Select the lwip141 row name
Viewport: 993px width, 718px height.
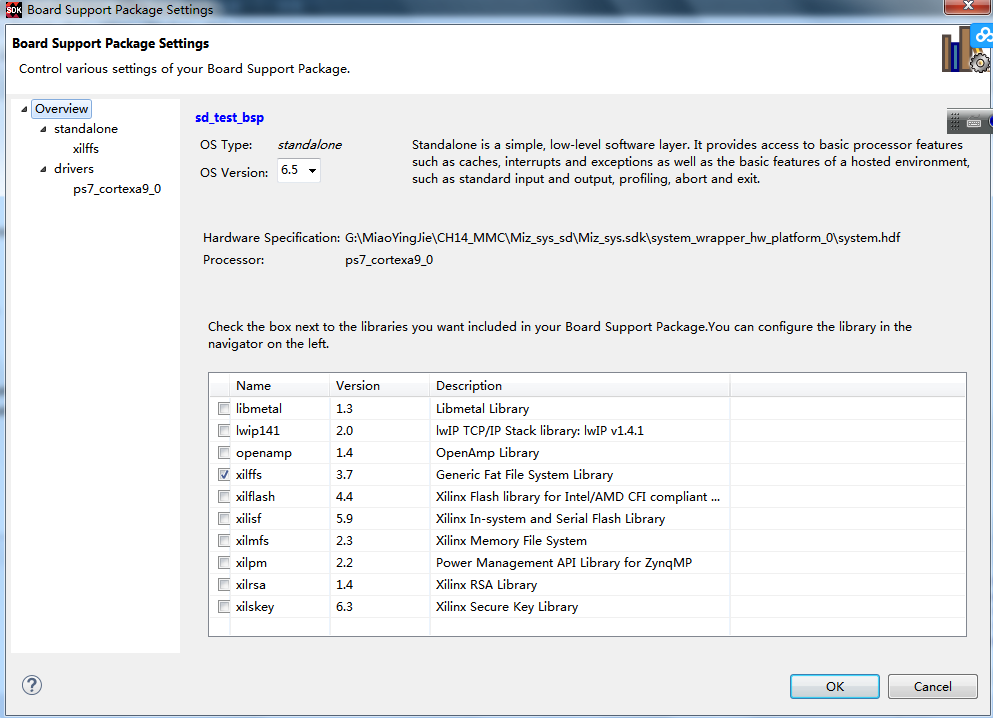tap(258, 431)
